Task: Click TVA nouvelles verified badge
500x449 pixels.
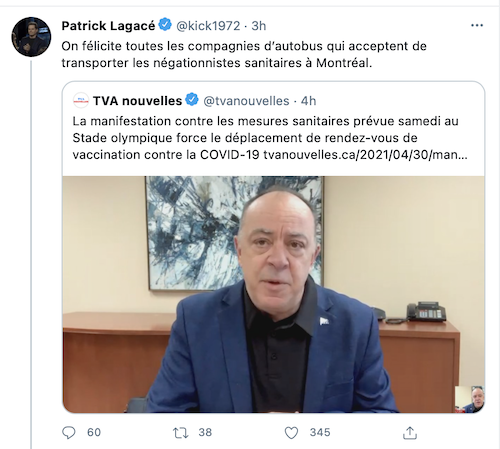Action: 192,100
